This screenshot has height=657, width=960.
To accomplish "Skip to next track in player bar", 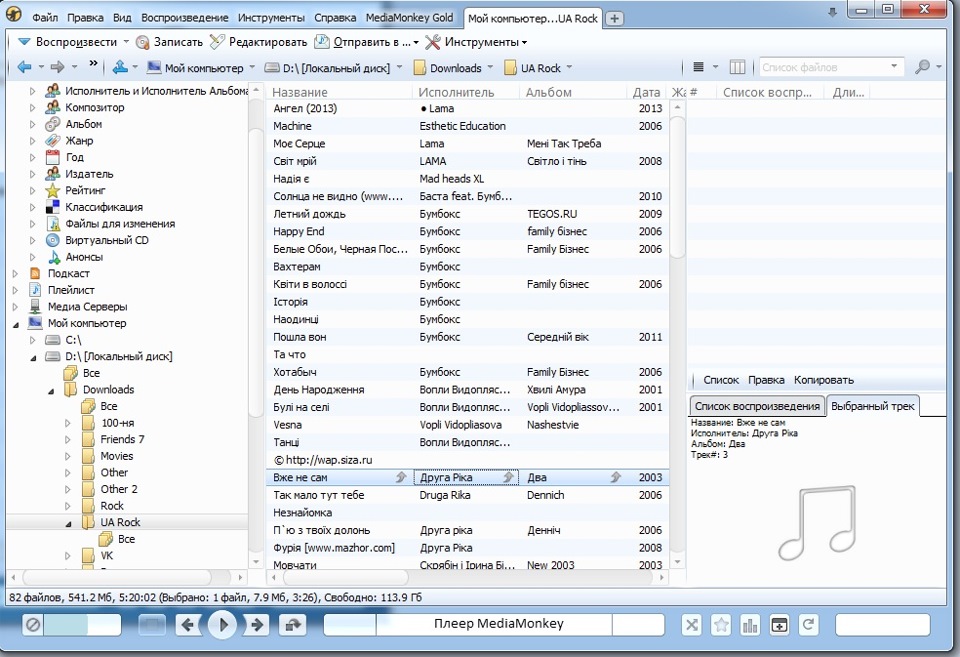I will click(257, 625).
